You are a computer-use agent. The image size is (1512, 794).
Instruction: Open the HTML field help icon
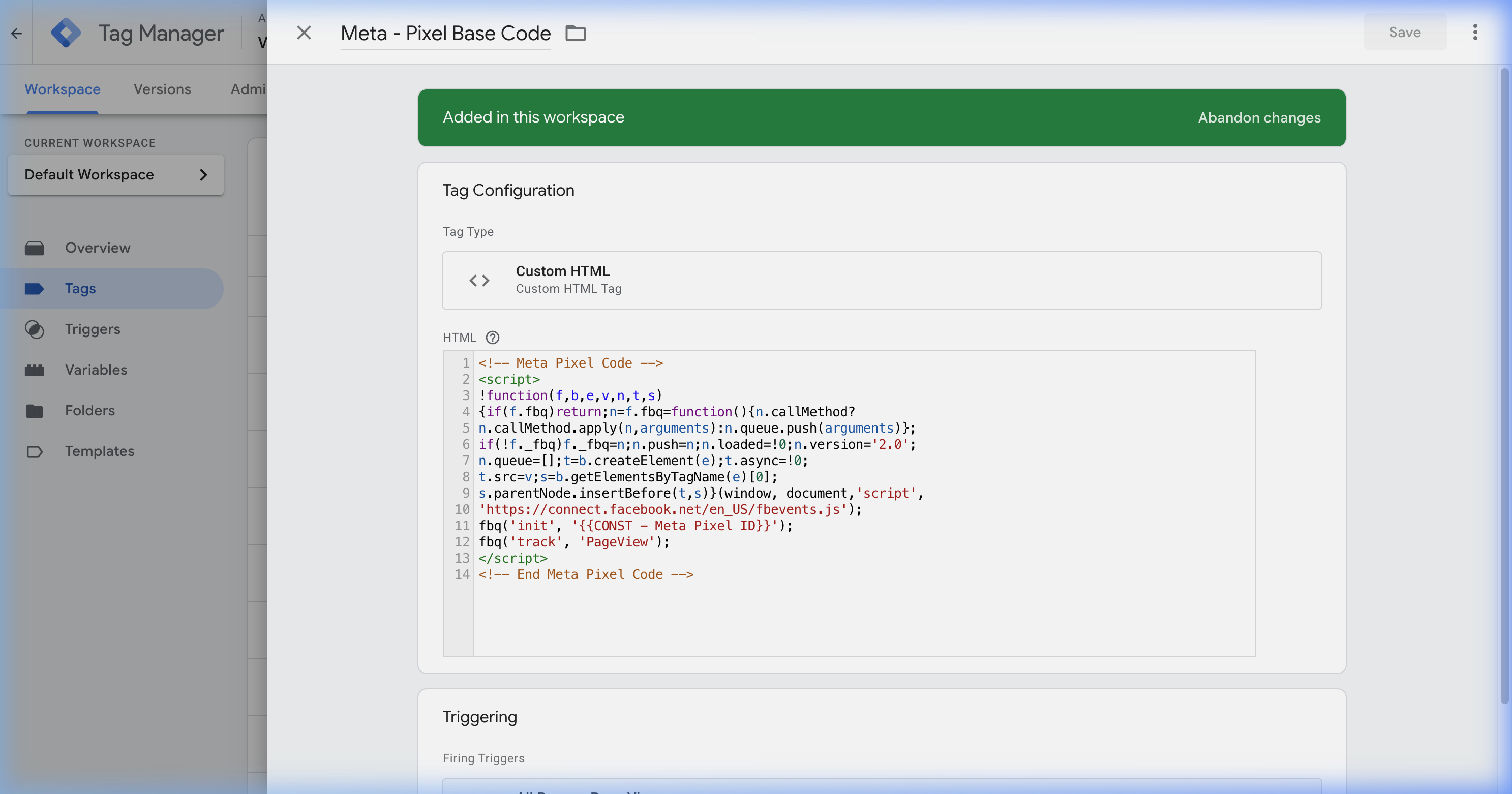(x=493, y=338)
